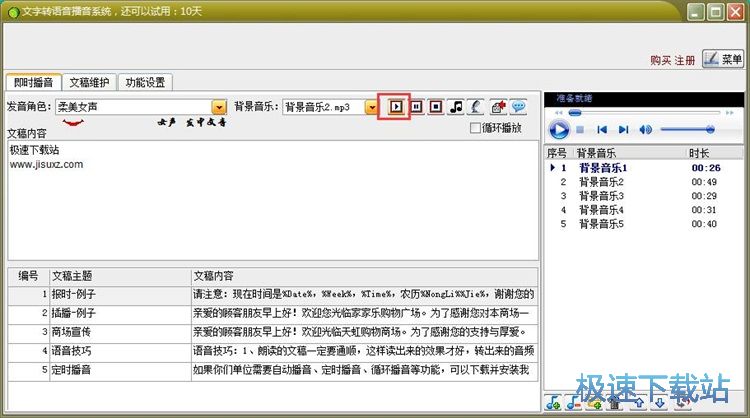
Task: Start broadcasting the script with the play icon
Action: point(396,106)
